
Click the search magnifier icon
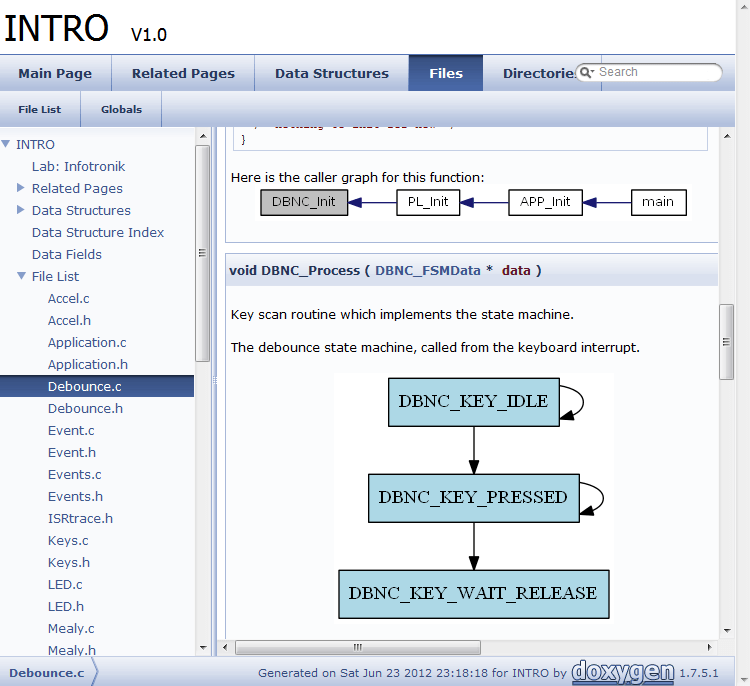pos(587,73)
